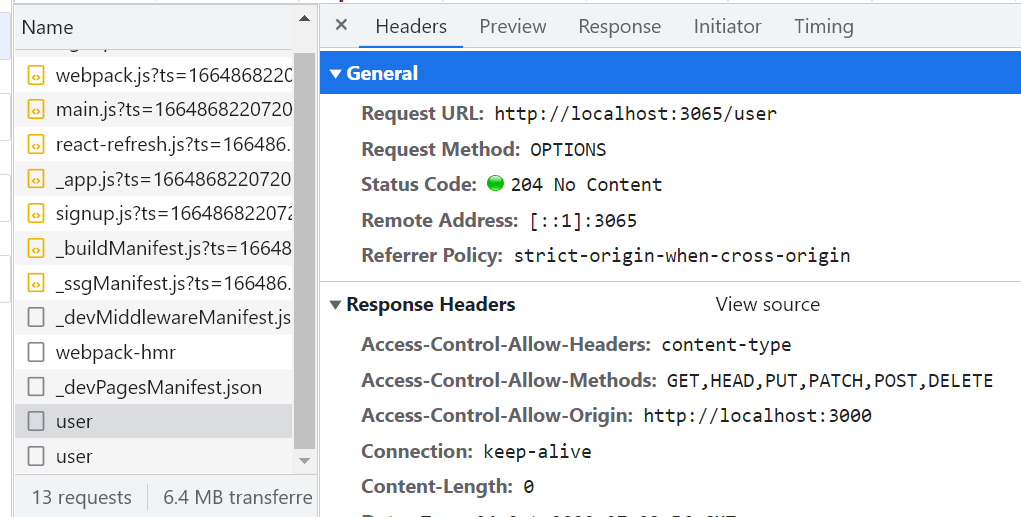The height and width of the screenshot is (517, 1021).
Task: Switch to the Preview tab
Action: point(512,27)
